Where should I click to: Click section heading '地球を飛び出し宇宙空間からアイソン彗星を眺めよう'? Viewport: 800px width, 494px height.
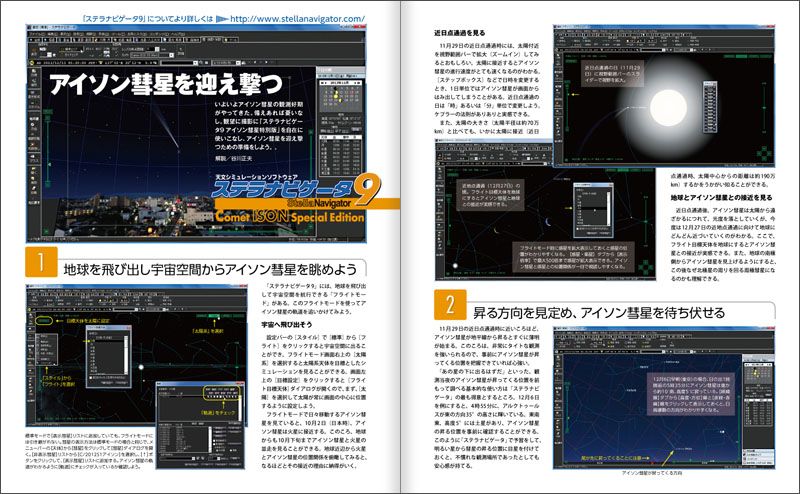(x=210, y=269)
